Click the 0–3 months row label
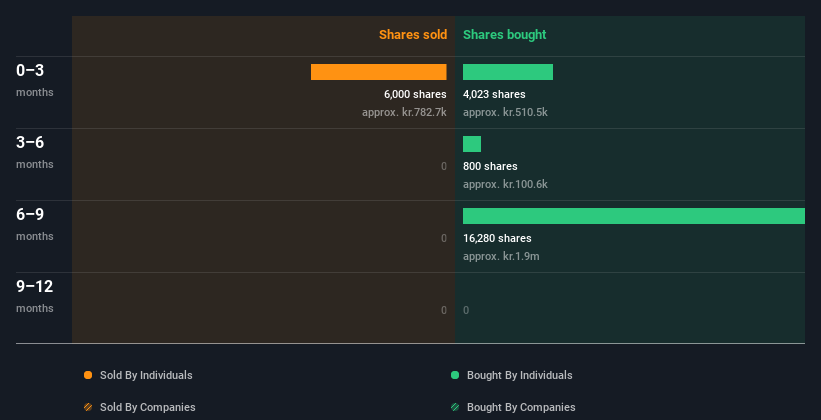 [35, 80]
